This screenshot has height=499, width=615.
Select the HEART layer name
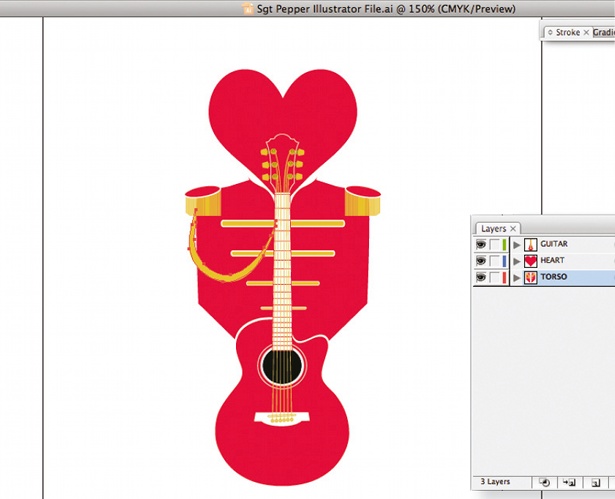[552, 260]
